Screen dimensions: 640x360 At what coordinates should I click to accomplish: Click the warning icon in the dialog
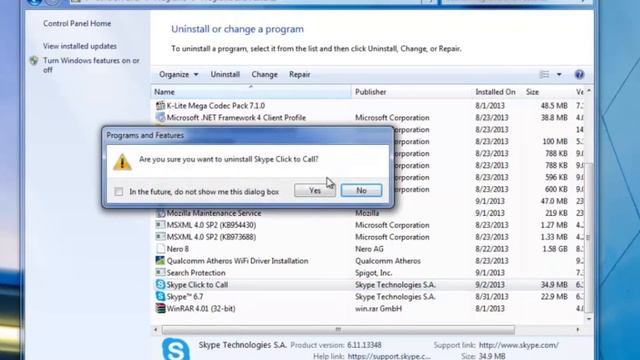122,162
